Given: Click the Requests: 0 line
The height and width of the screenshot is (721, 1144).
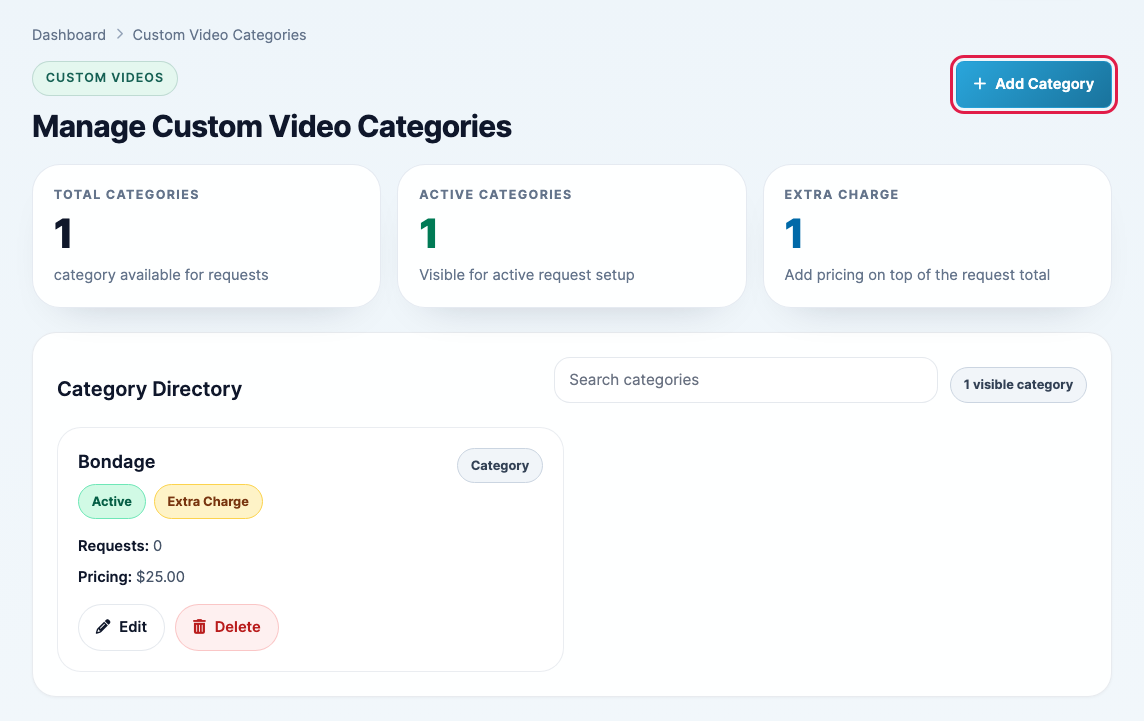Looking at the screenshot, I should (x=120, y=546).
